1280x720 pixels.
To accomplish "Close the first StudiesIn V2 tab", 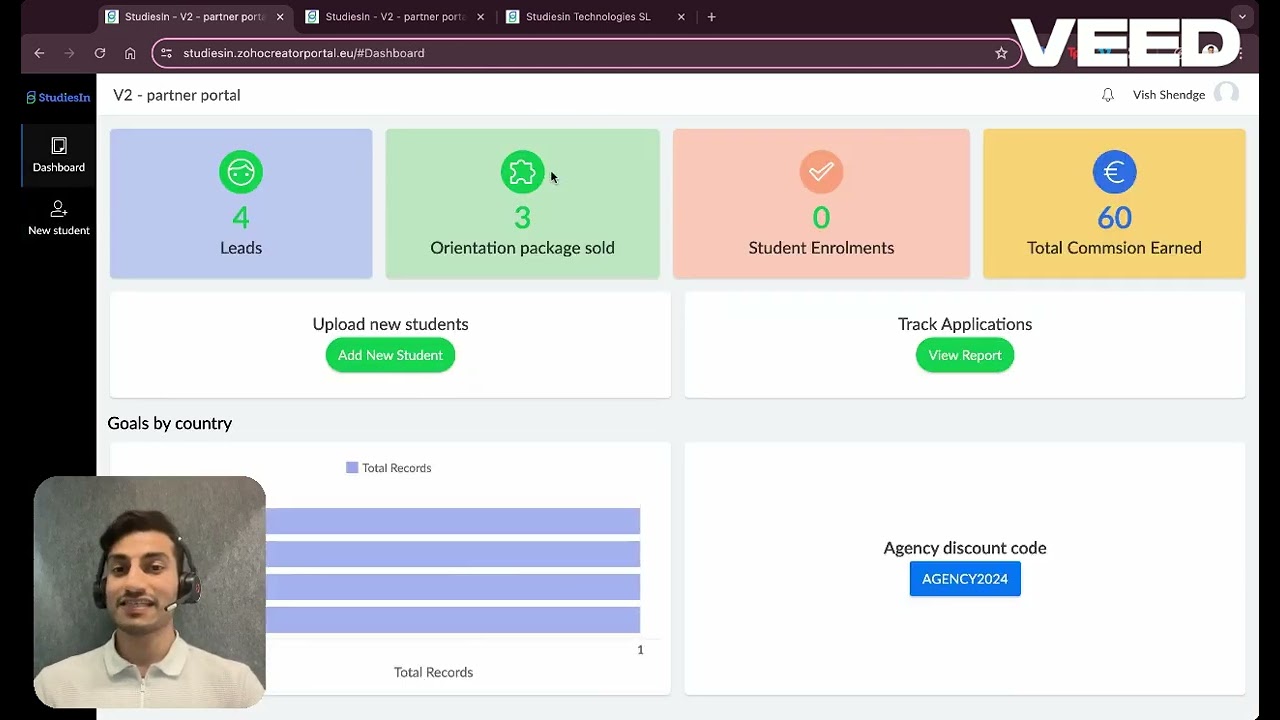I will click(280, 17).
